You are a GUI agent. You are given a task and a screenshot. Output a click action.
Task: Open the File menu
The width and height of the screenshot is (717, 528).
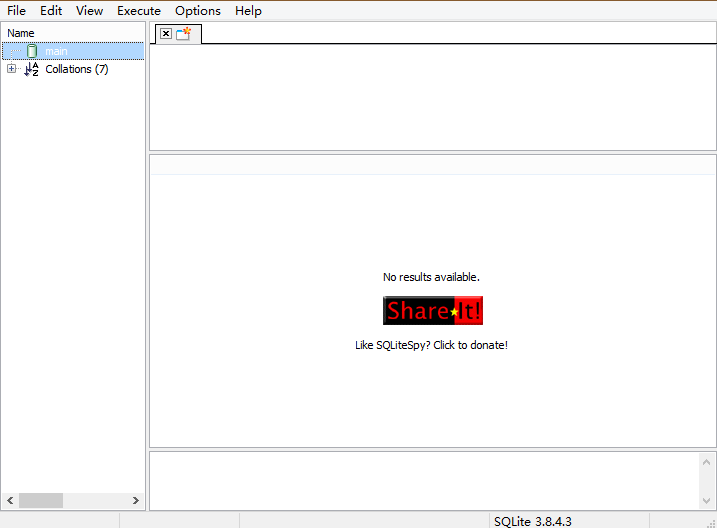click(x=17, y=11)
